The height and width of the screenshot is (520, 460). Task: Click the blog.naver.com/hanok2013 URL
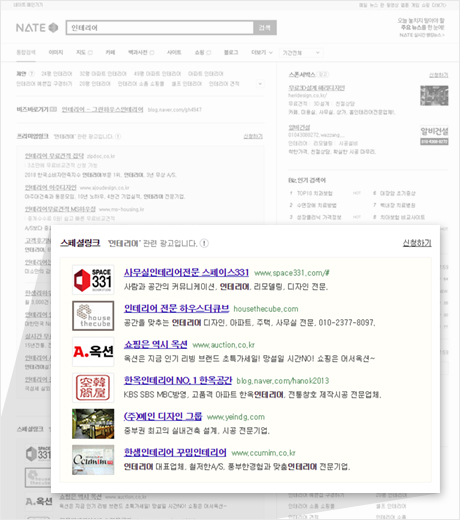click(283, 381)
